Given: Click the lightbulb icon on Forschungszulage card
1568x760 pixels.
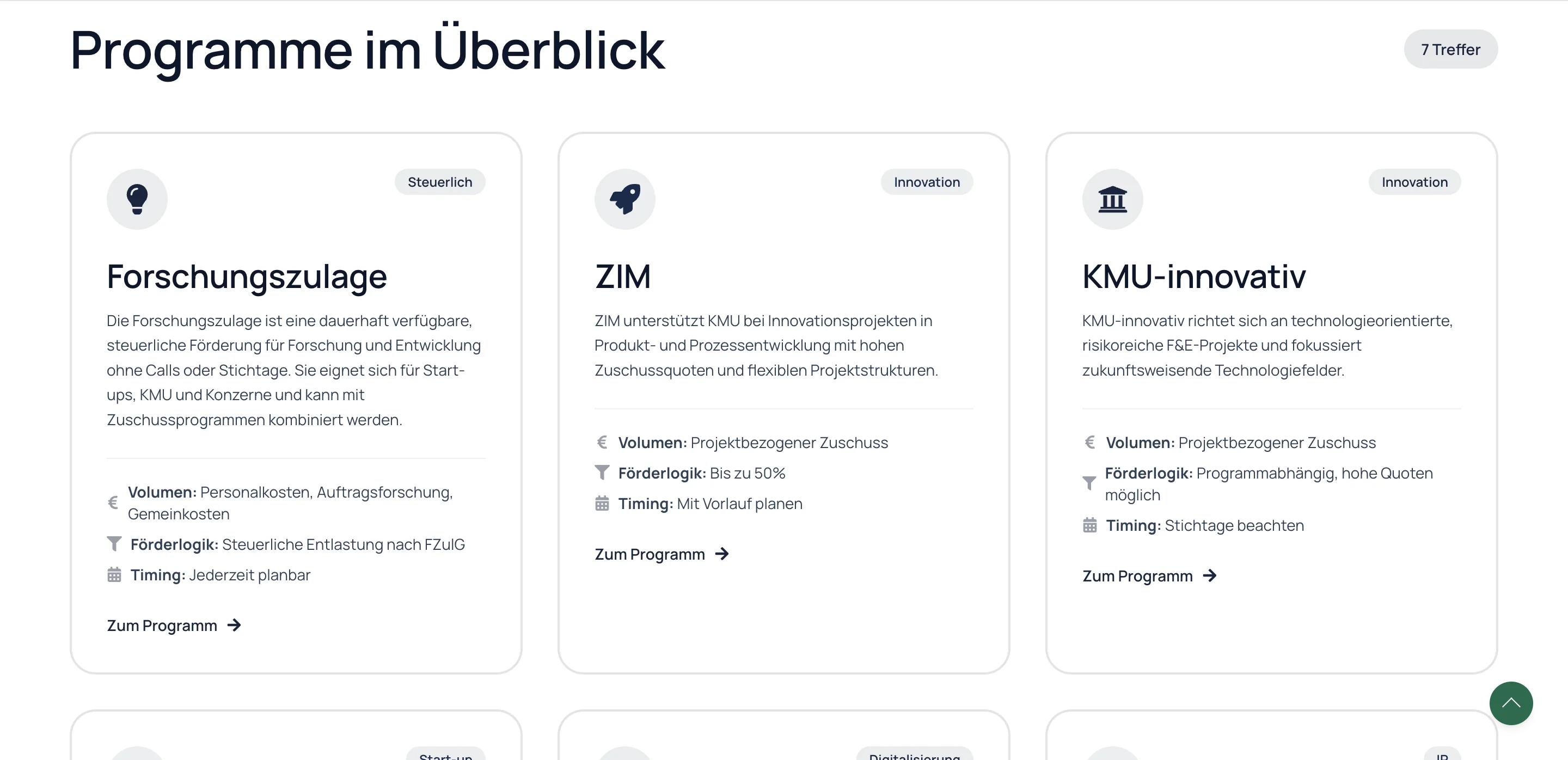Looking at the screenshot, I should click(x=137, y=199).
